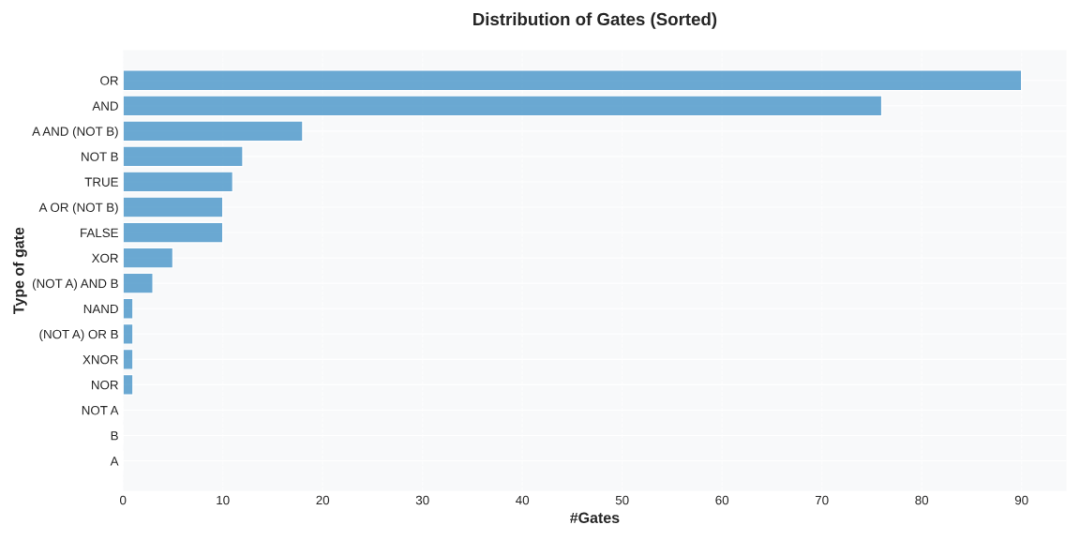Click the NOT A y-axis label
Viewport: 1080px width, 540px height.
(x=99, y=410)
